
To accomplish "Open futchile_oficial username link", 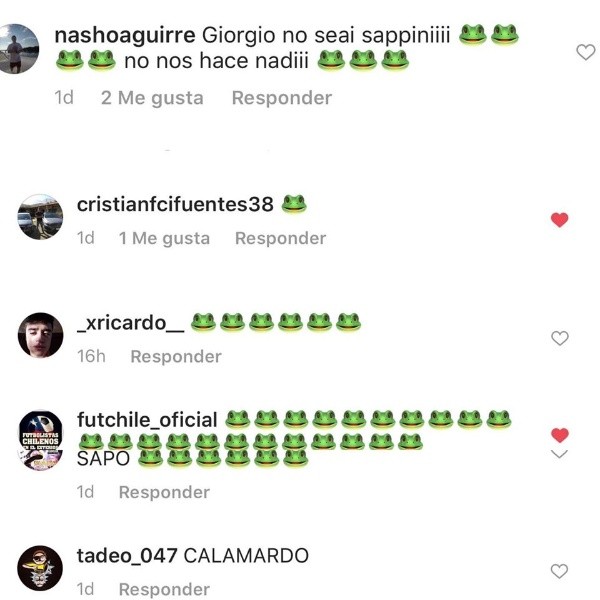I will tap(147, 420).
